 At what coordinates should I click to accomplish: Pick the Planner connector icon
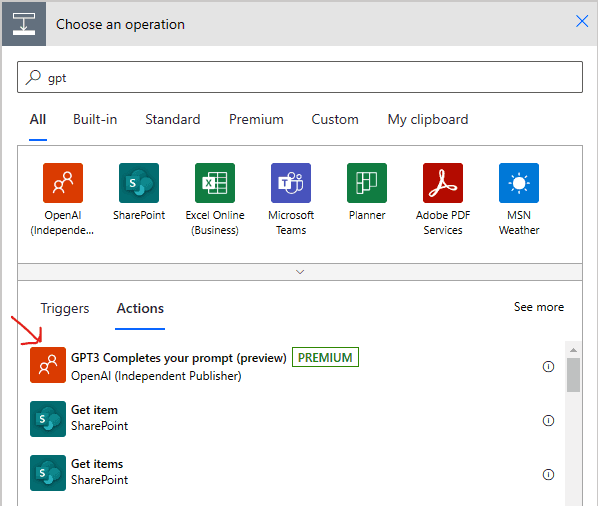[x=367, y=183]
